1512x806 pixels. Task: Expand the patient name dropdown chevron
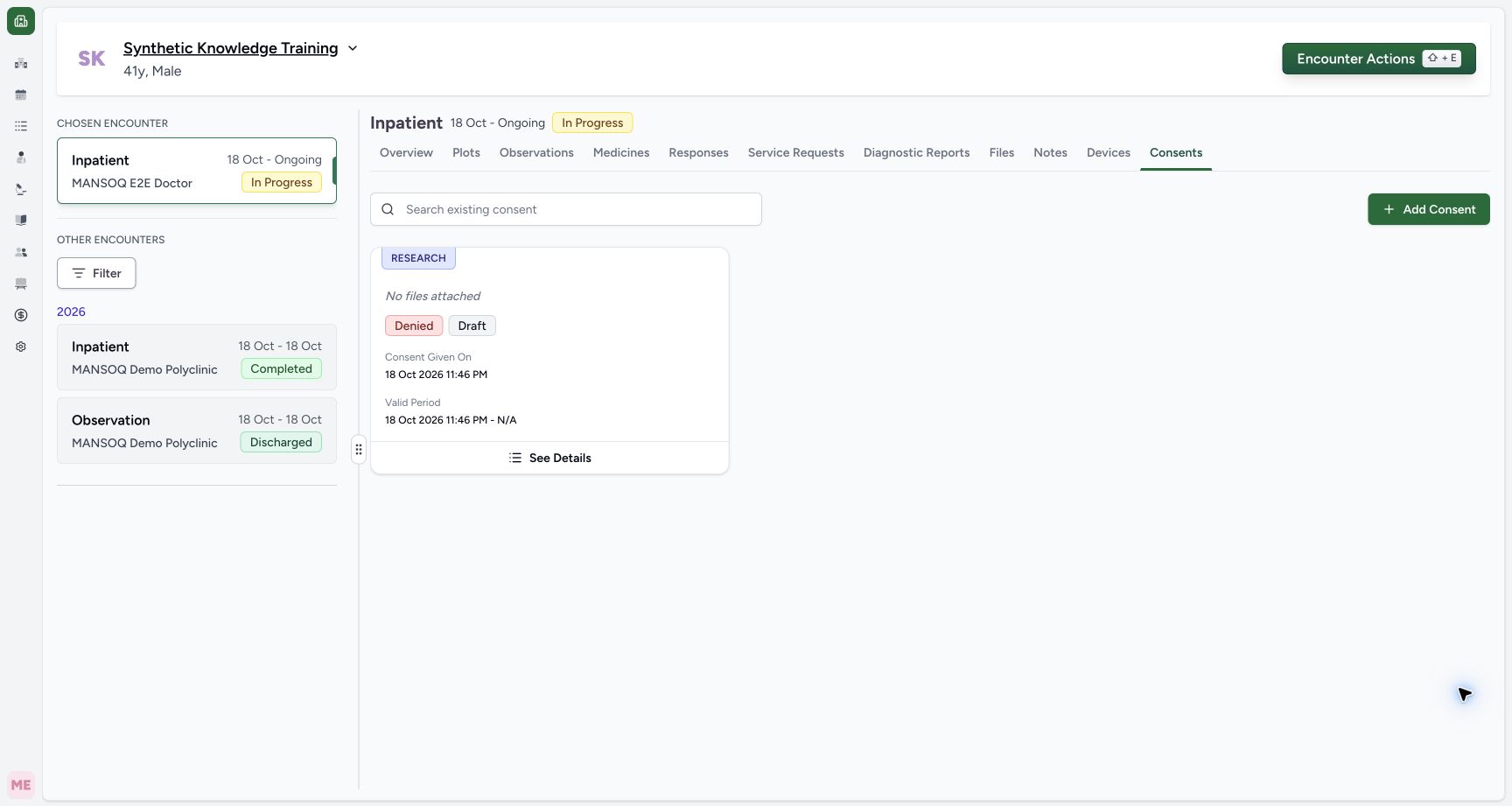353,48
